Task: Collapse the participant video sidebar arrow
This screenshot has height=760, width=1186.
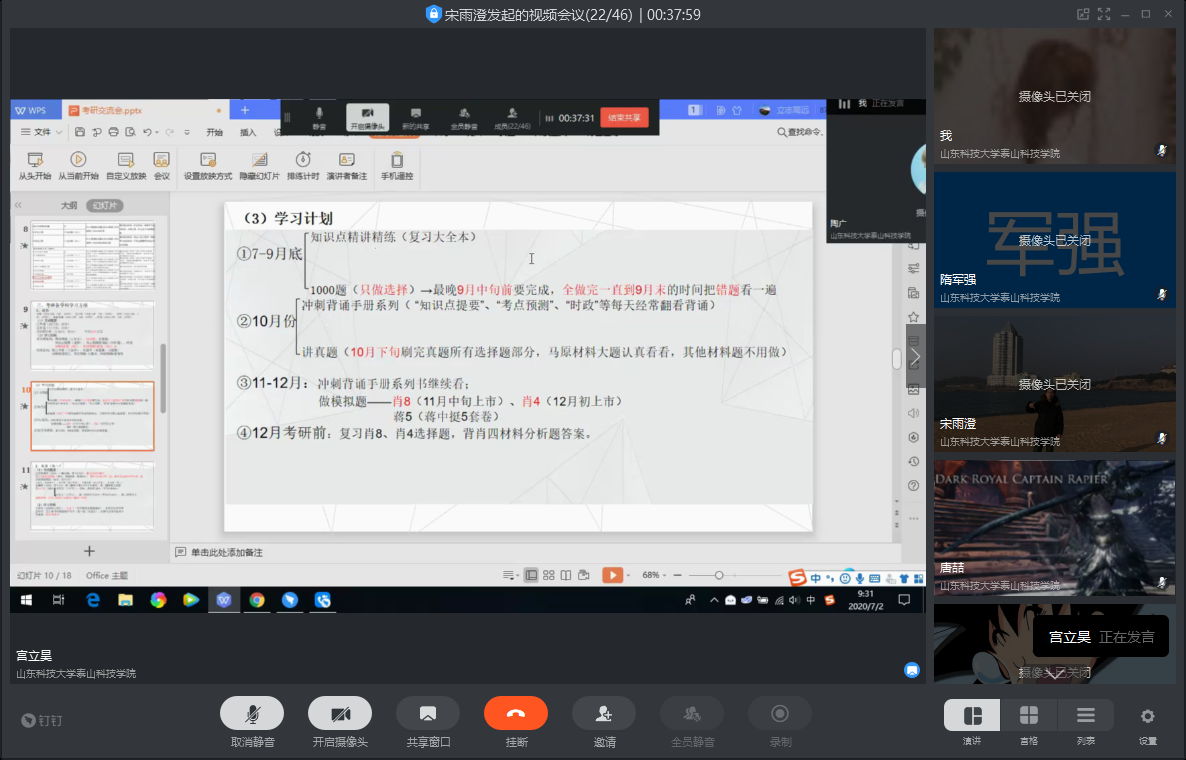Action: tap(915, 357)
